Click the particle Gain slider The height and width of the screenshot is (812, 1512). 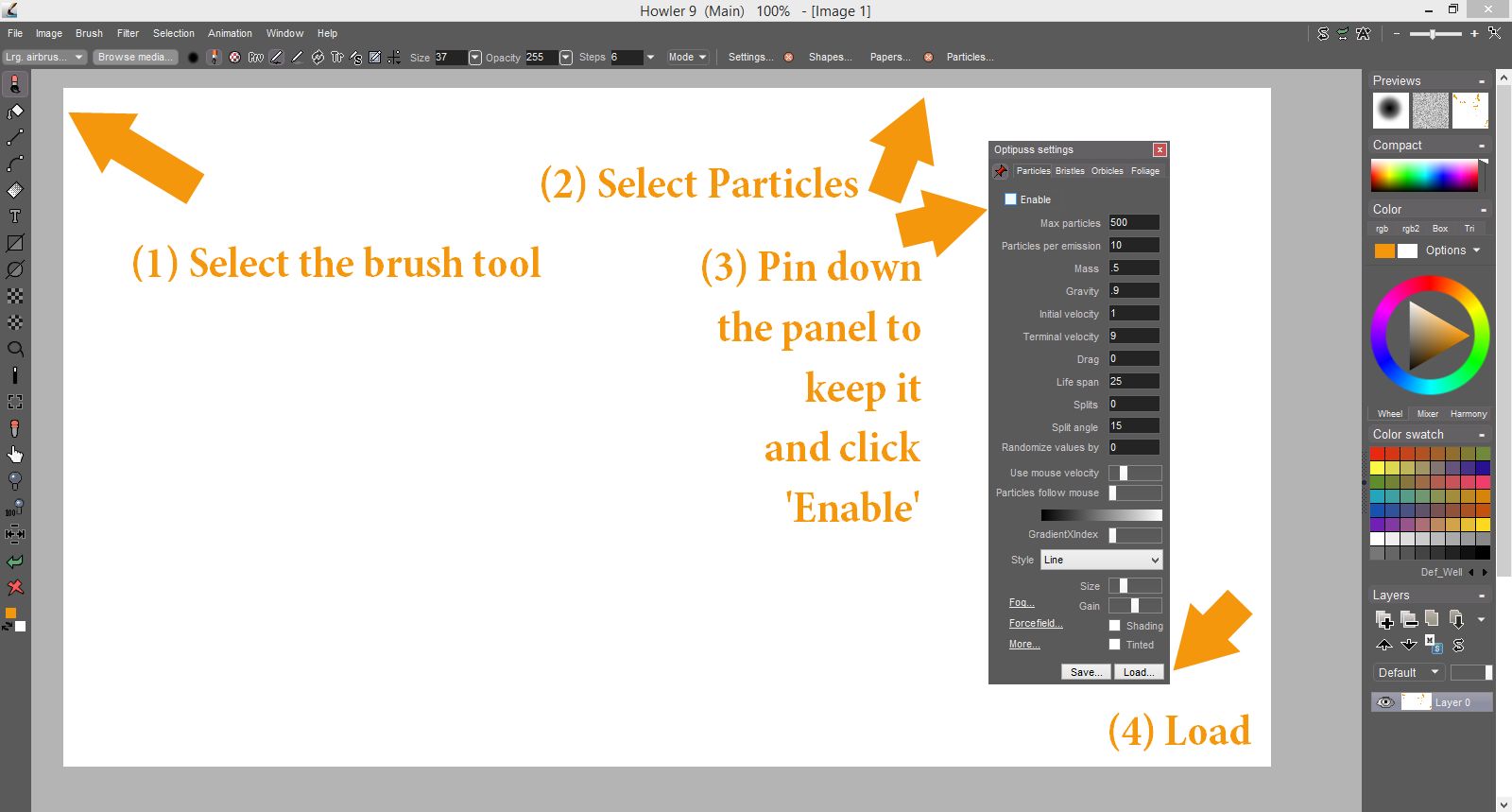1134,606
